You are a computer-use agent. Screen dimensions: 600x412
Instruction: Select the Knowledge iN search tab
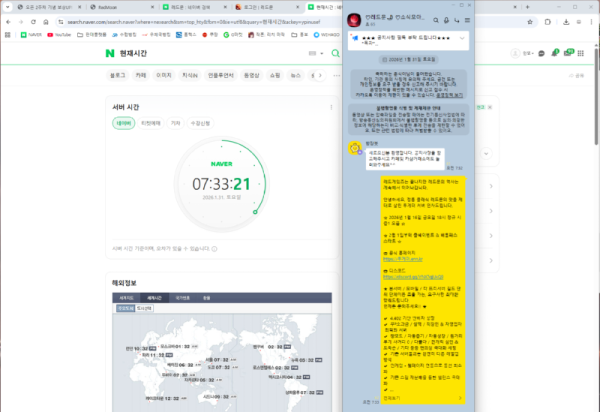pyautogui.click(x=190, y=75)
